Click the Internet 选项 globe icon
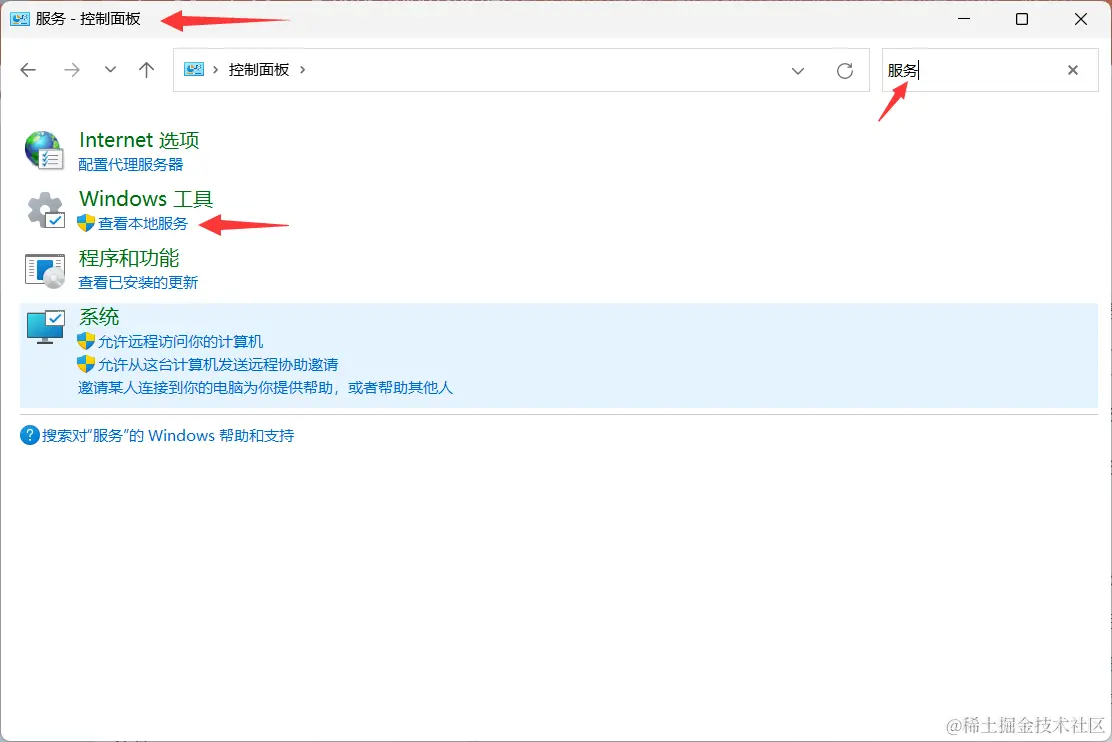The image size is (1112, 742). click(43, 150)
